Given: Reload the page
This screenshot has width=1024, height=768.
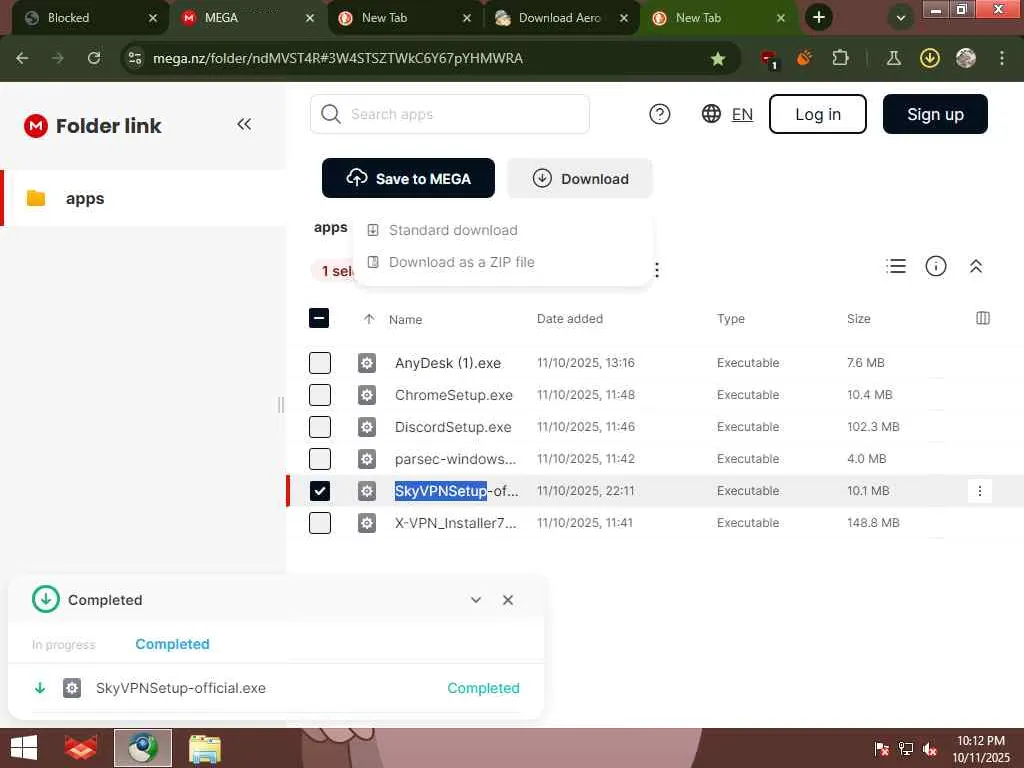Looking at the screenshot, I should (x=94, y=58).
